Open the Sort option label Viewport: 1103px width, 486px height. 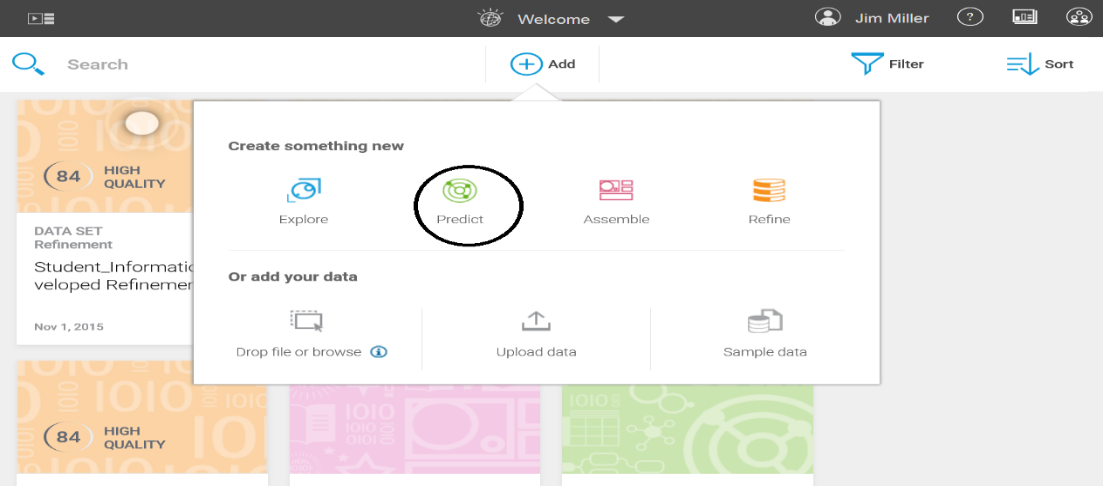point(1059,64)
